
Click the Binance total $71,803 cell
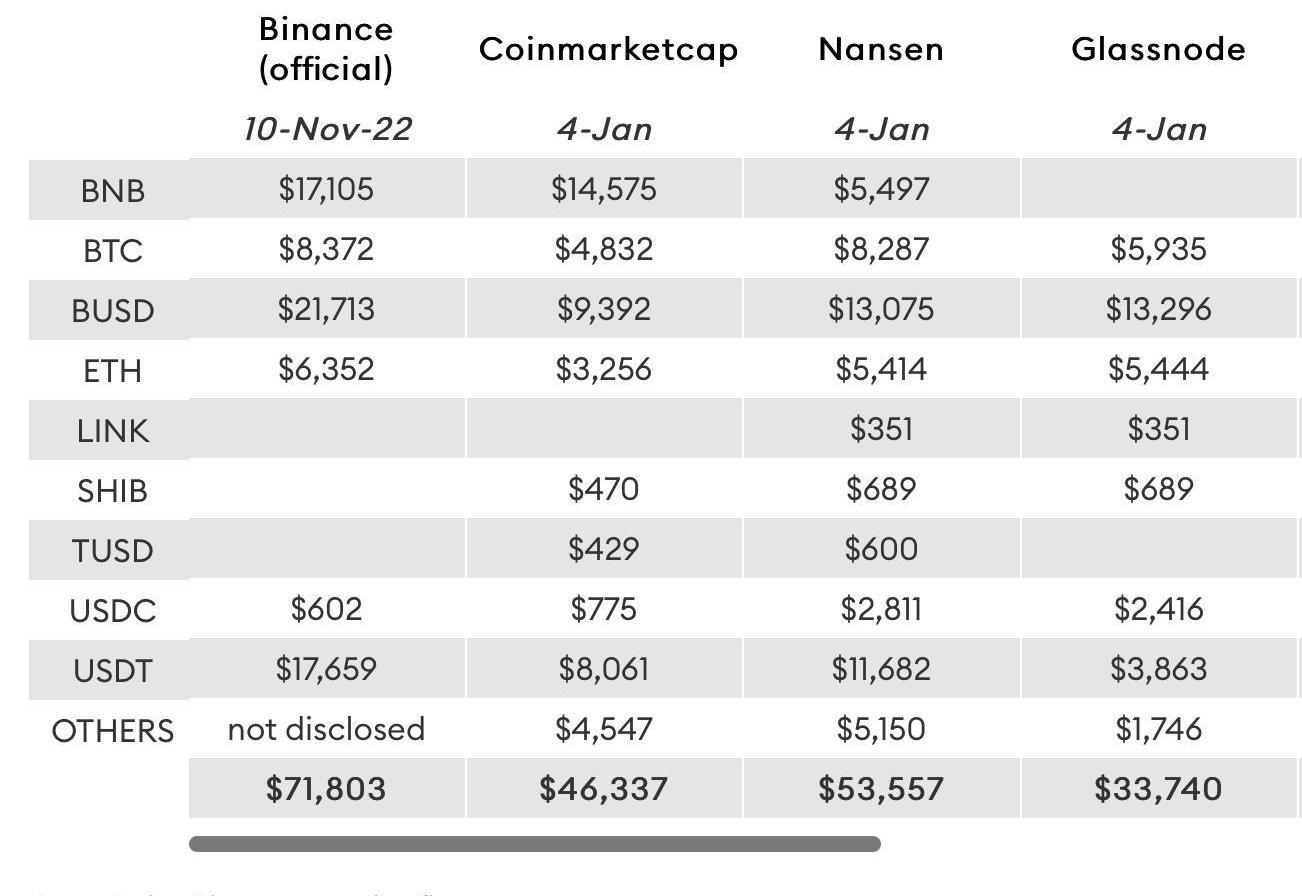326,788
